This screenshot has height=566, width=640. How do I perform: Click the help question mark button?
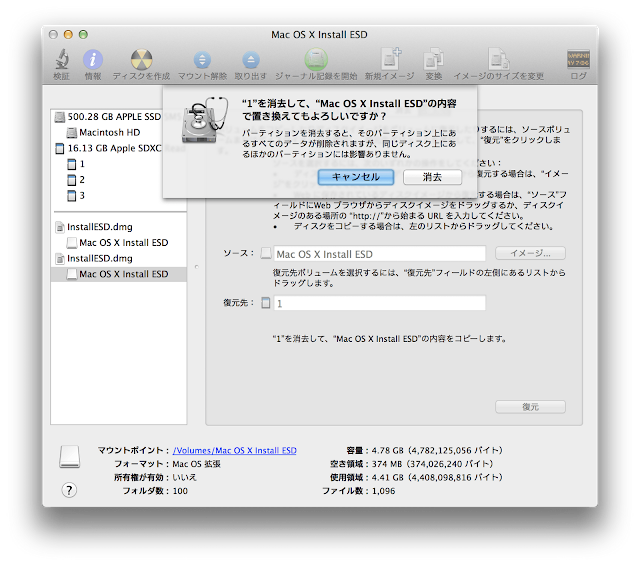point(69,490)
